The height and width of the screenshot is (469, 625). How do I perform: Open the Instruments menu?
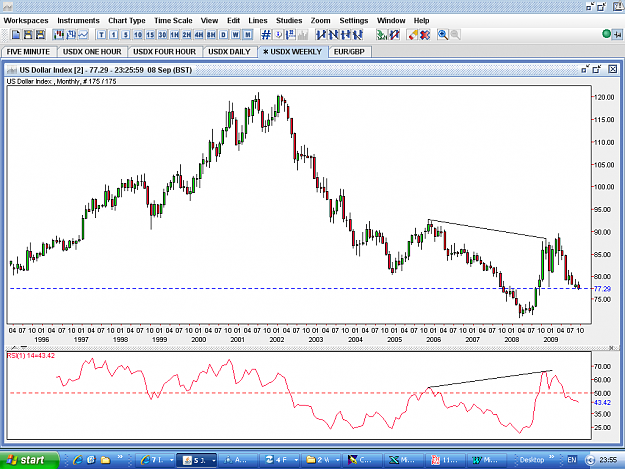(78, 20)
